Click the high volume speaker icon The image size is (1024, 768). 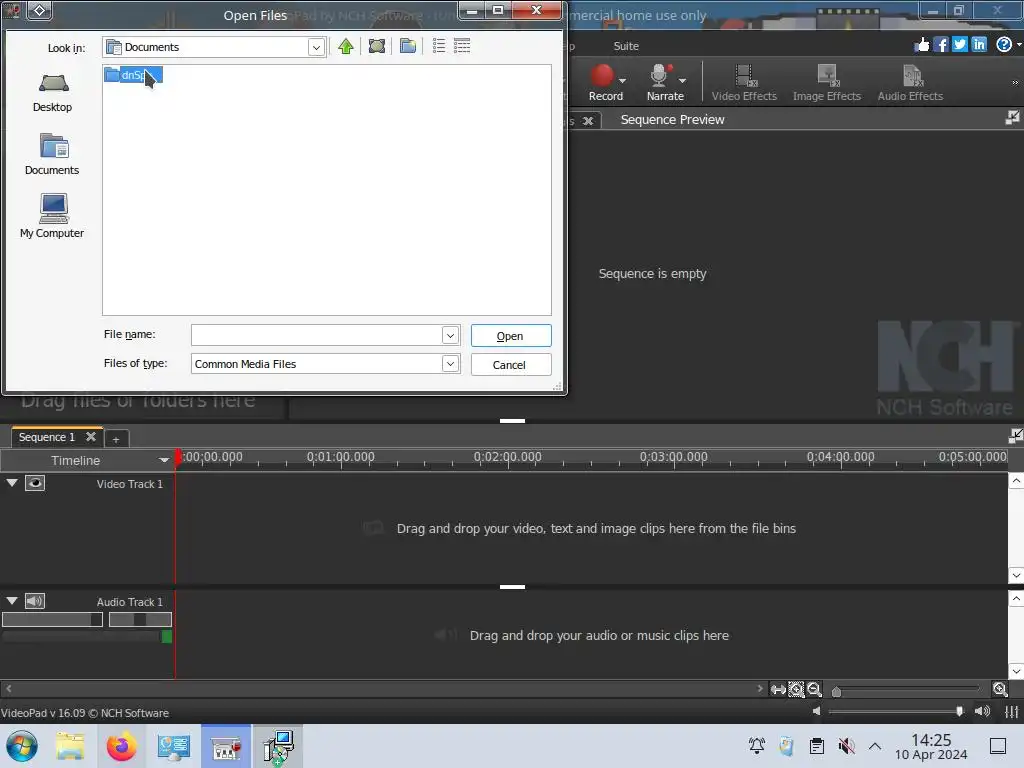click(x=982, y=711)
